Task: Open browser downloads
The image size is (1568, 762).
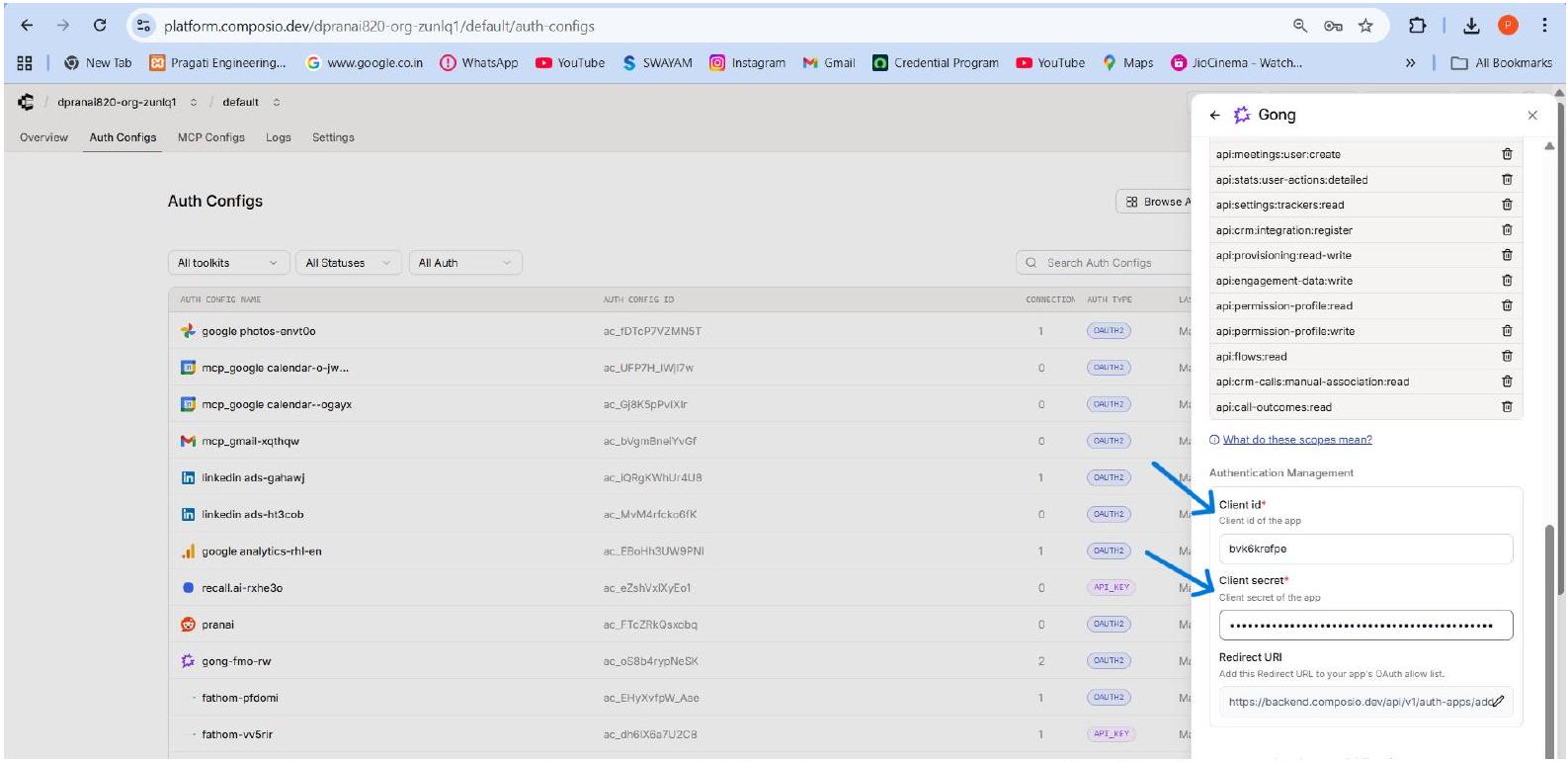Action: pos(1471,26)
